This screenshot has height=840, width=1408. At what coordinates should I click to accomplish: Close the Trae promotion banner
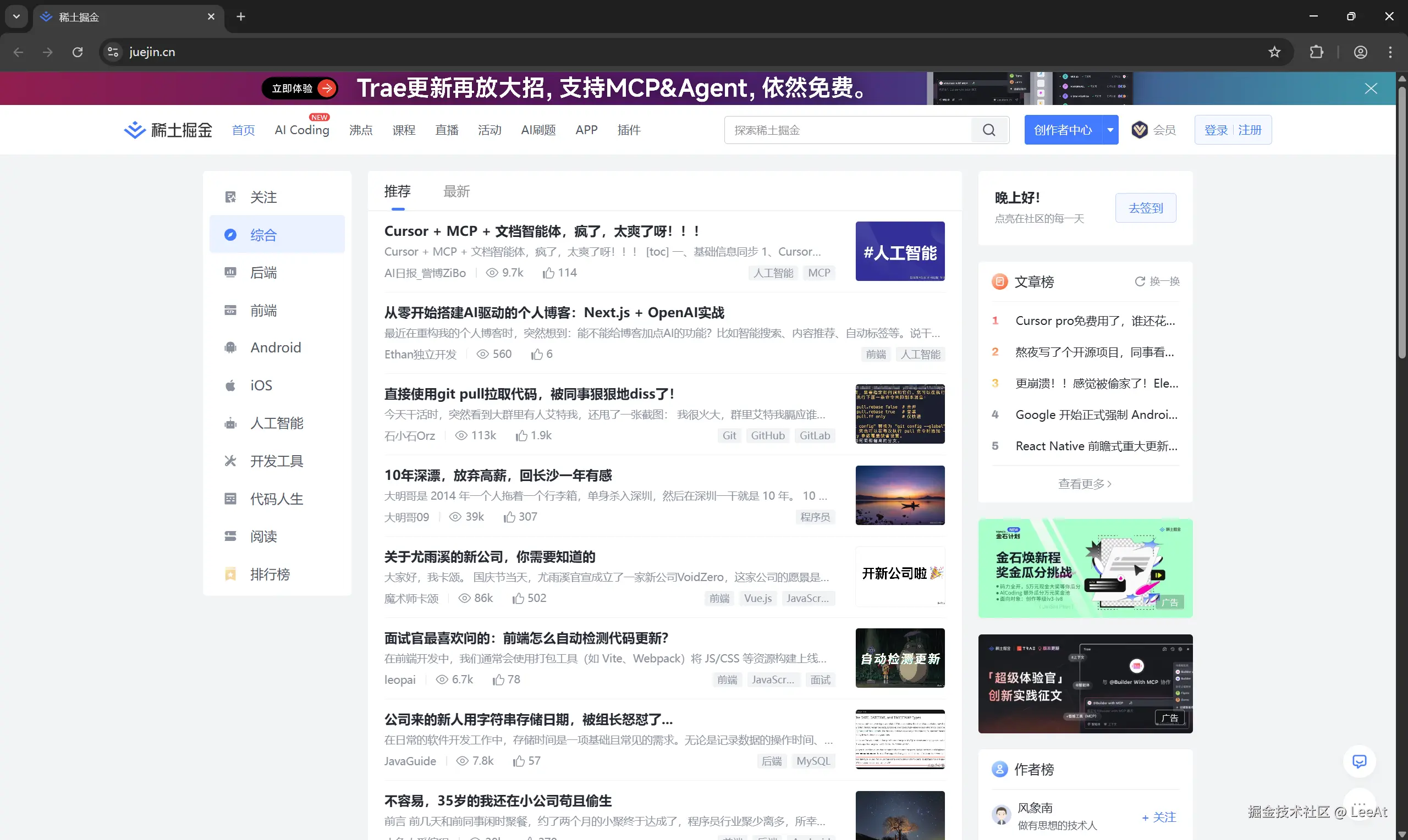click(x=1371, y=89)
